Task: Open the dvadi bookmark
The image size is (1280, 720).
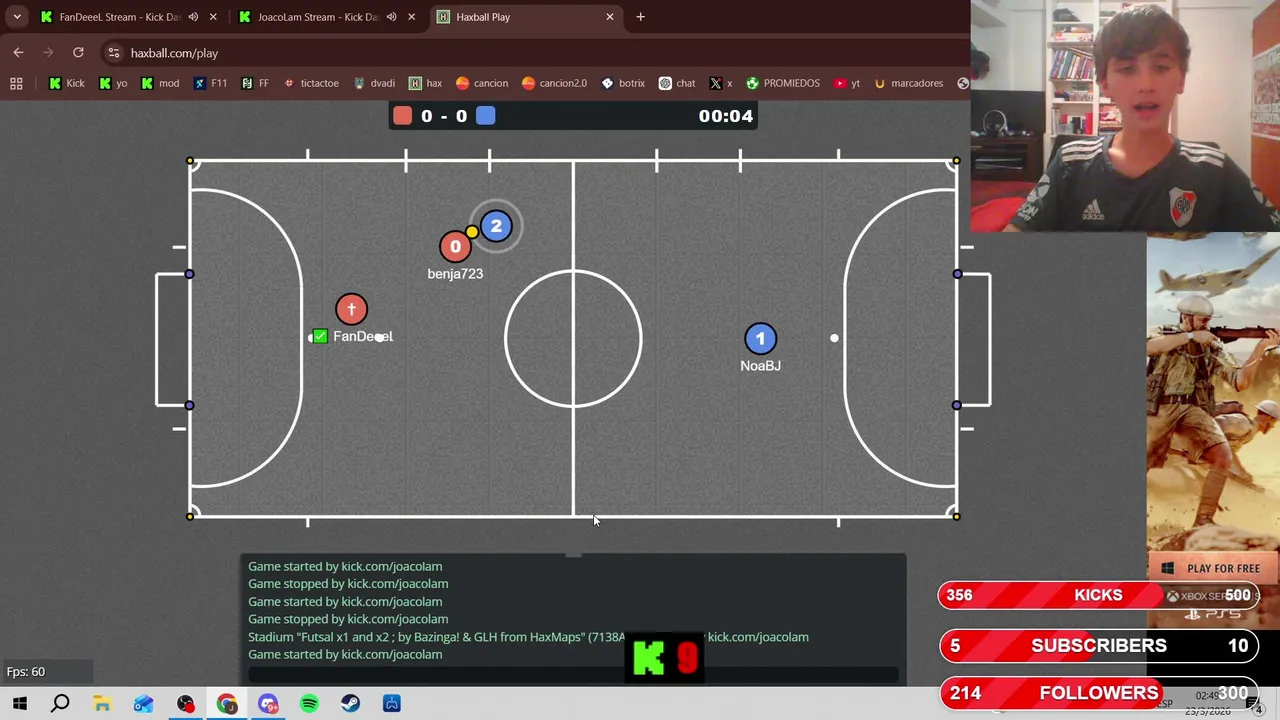Action: click(x=373, y=83)
